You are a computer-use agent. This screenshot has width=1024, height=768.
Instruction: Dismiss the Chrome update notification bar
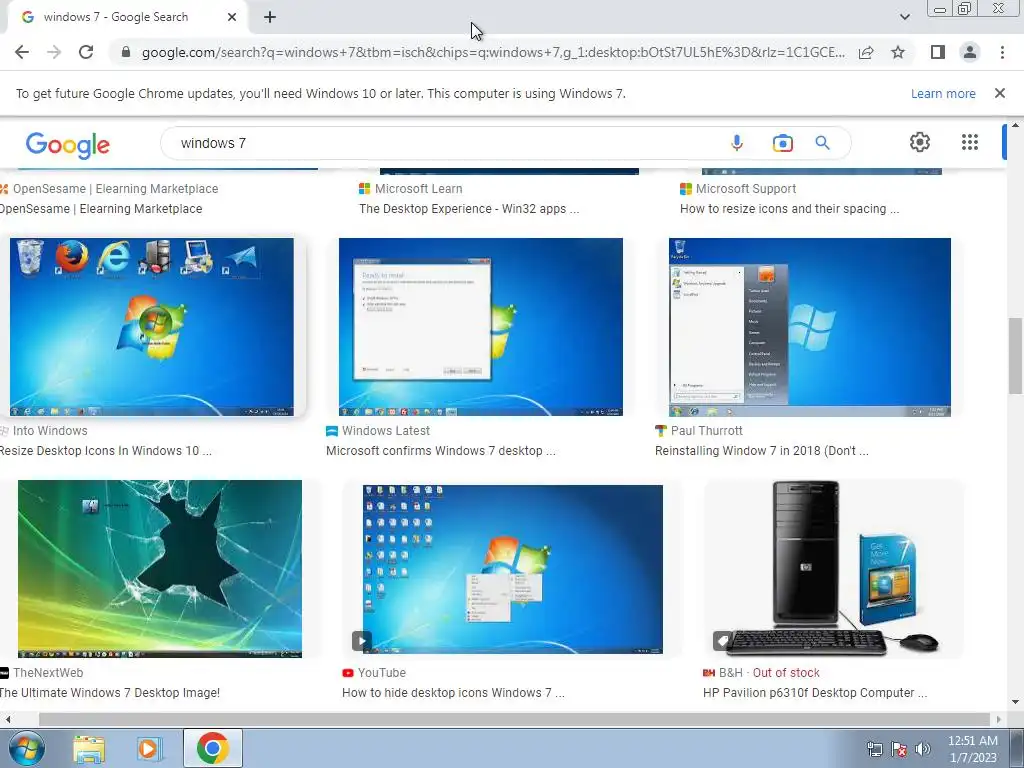(999, 93)
